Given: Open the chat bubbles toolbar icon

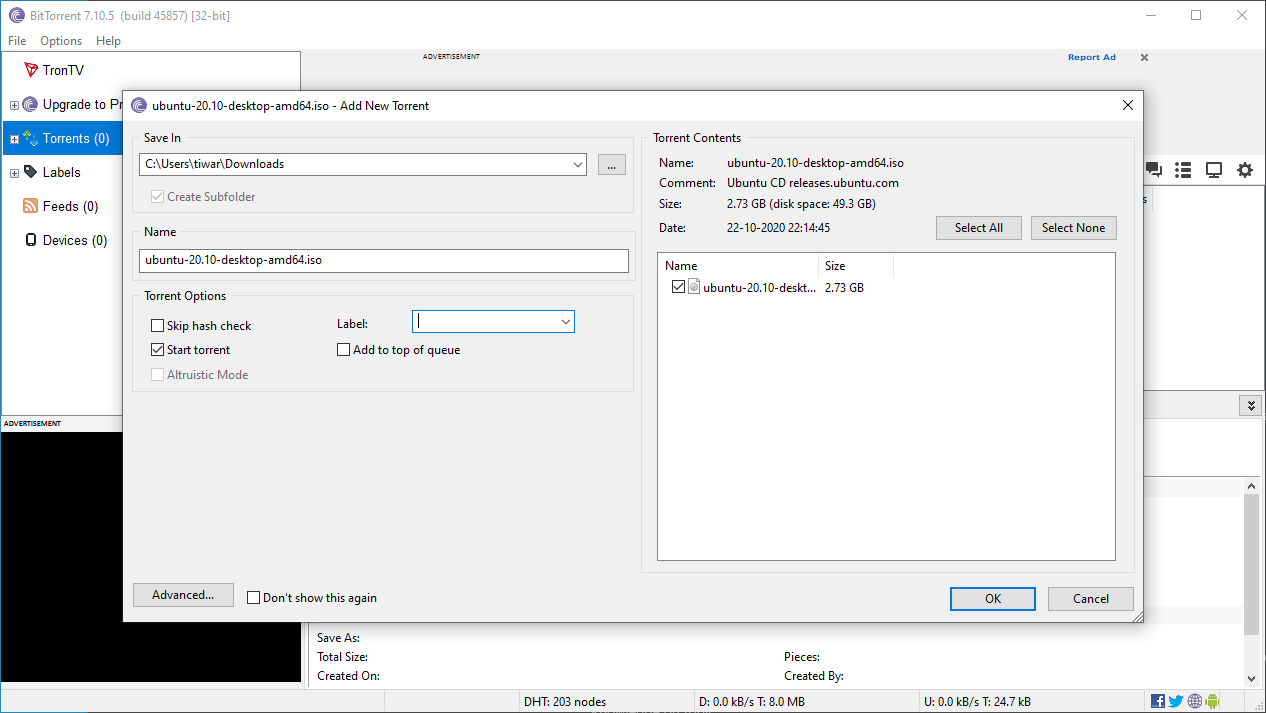Looking at the screenshot, I should pos(1154,170).
